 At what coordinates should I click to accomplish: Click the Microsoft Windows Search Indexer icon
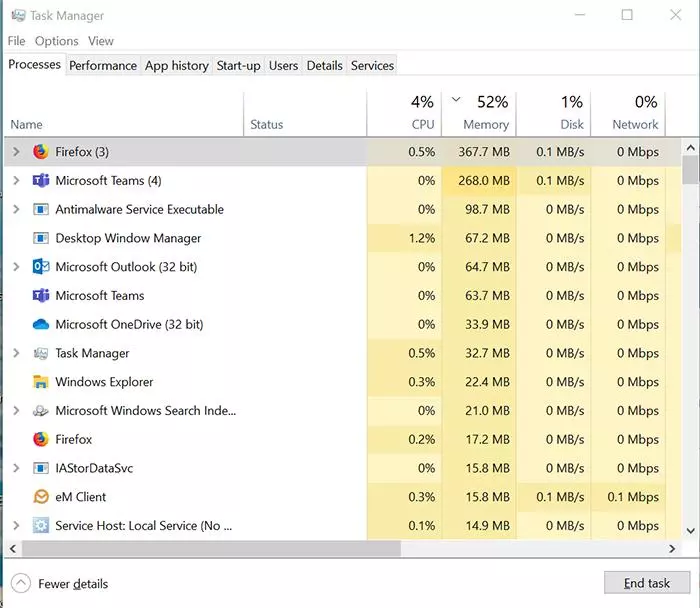[x=41, y=411]
